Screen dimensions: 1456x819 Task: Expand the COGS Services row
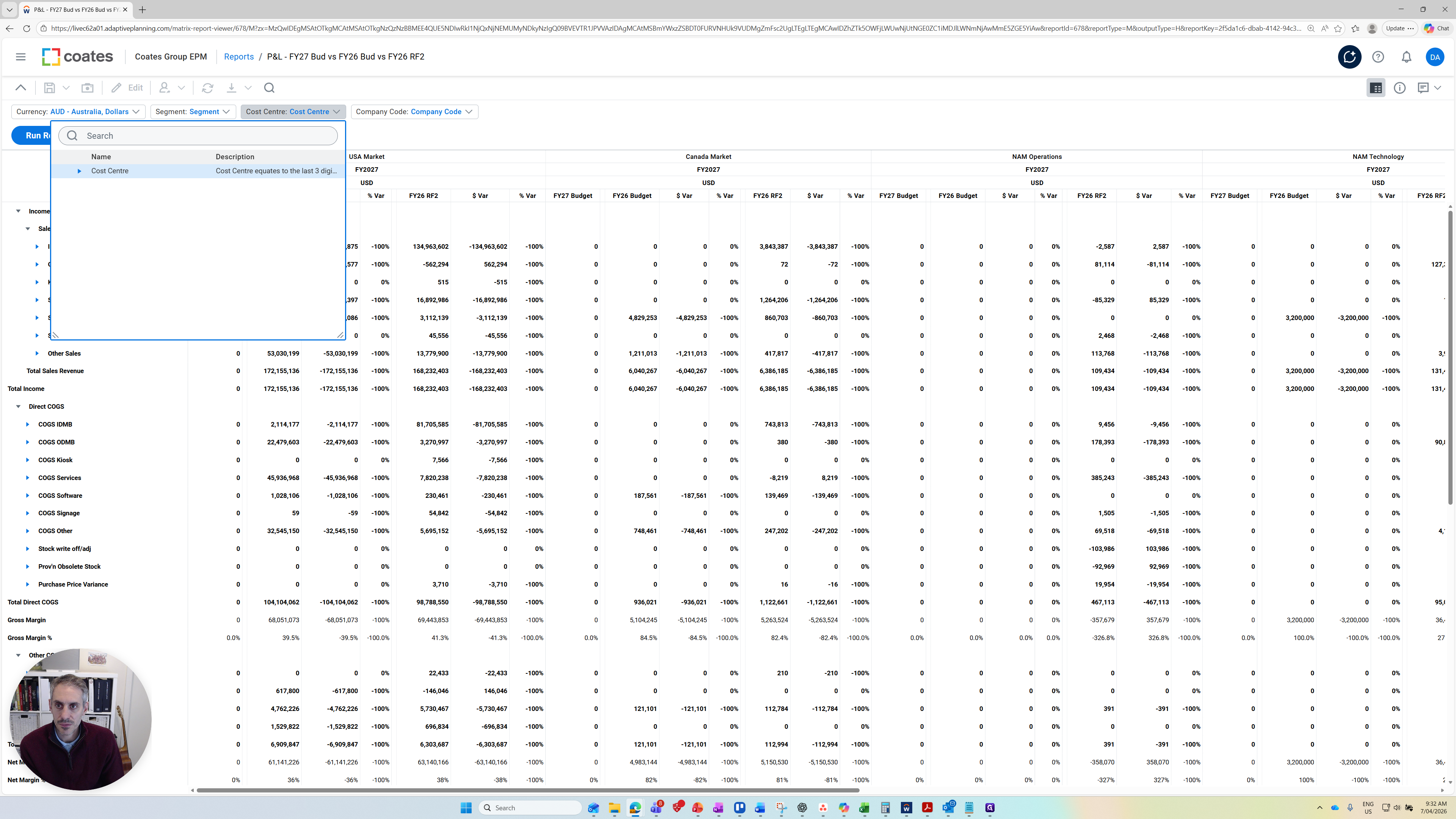(28, 478)
